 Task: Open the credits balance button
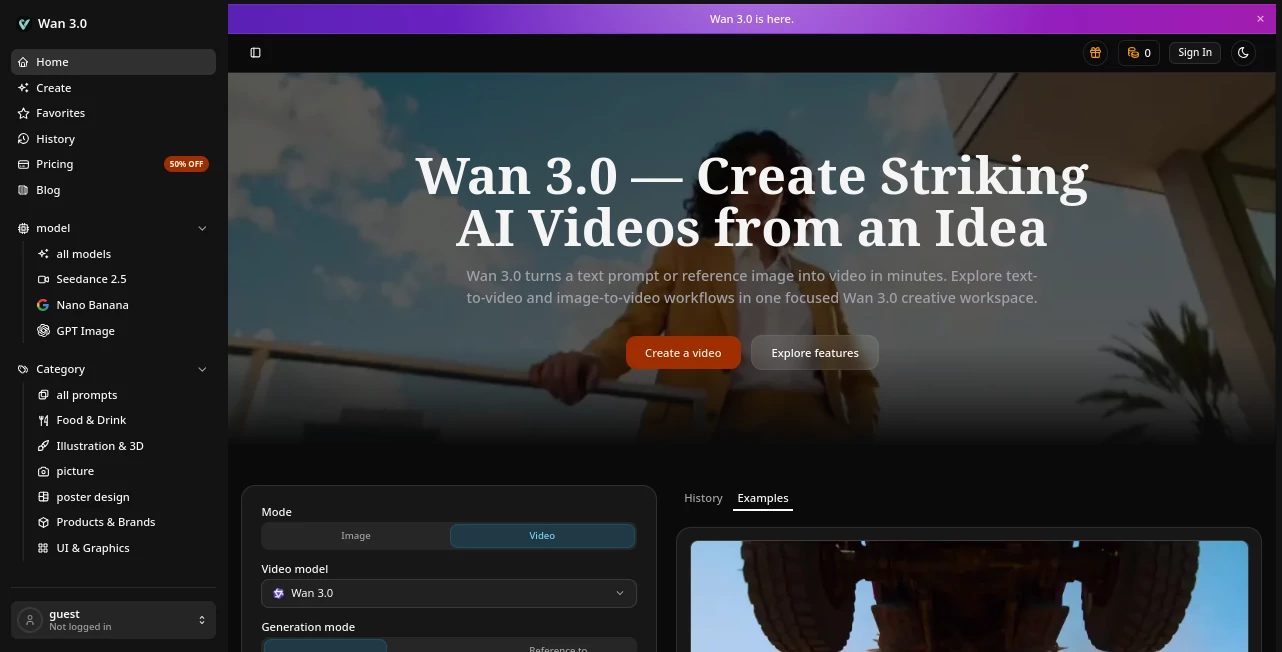click(x=1138, y=53)
